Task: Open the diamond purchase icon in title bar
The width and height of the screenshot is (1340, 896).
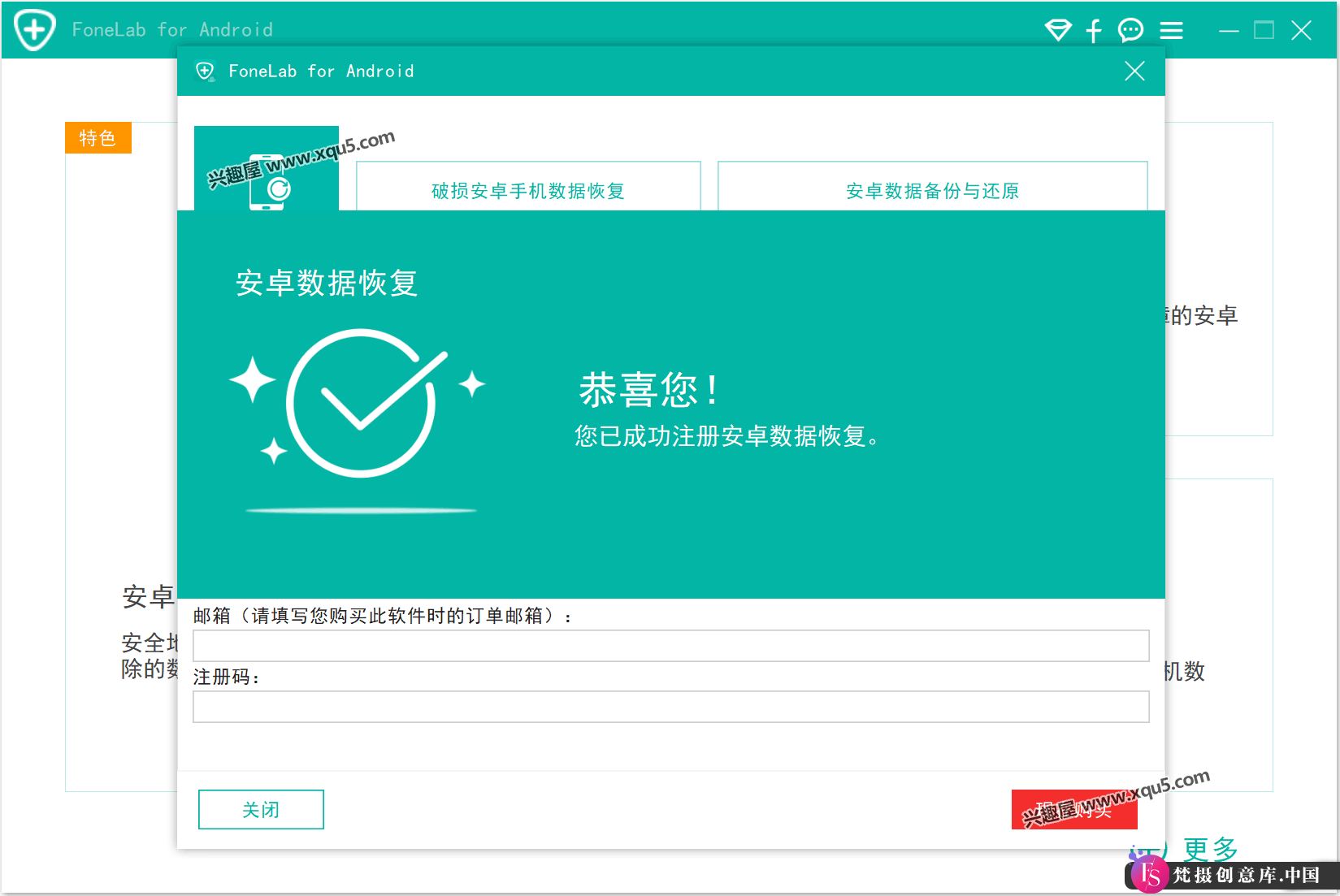Action: point(1058,31)
